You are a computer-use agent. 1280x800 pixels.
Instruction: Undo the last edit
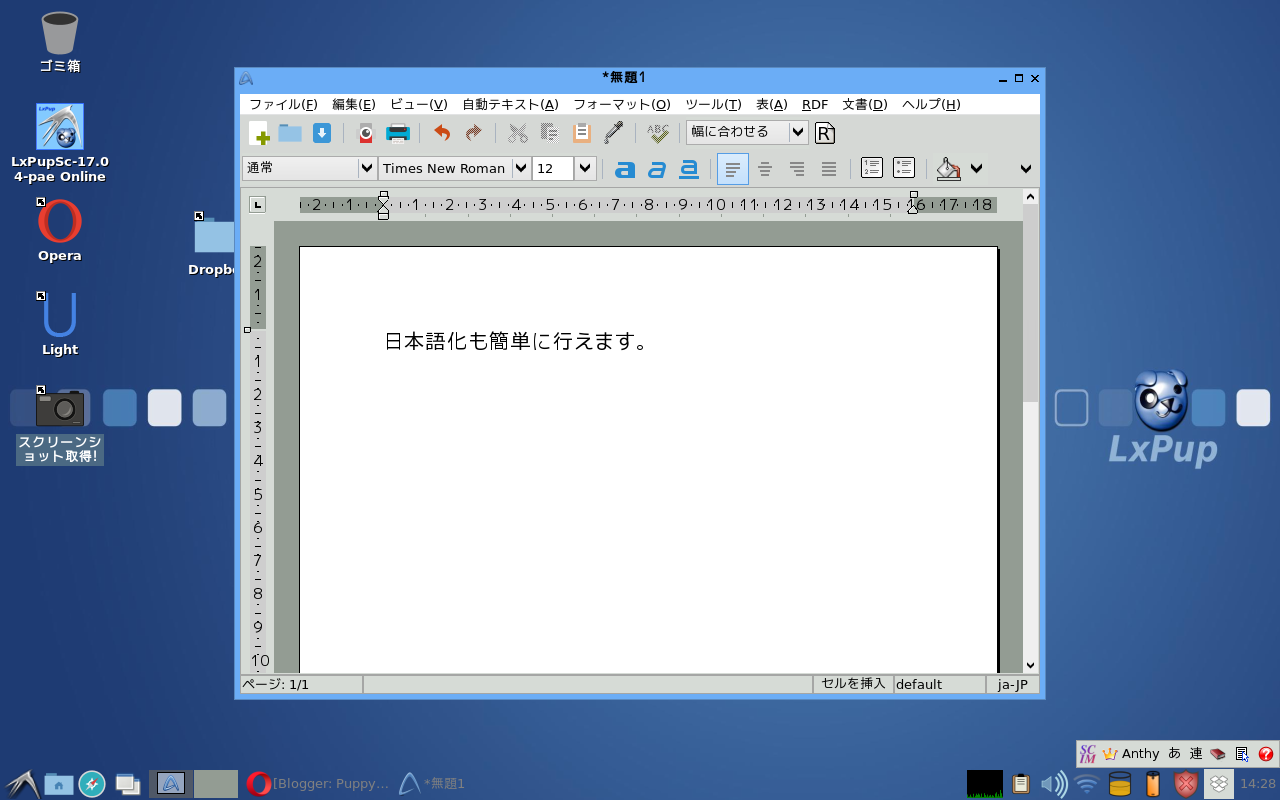(440, 132)
